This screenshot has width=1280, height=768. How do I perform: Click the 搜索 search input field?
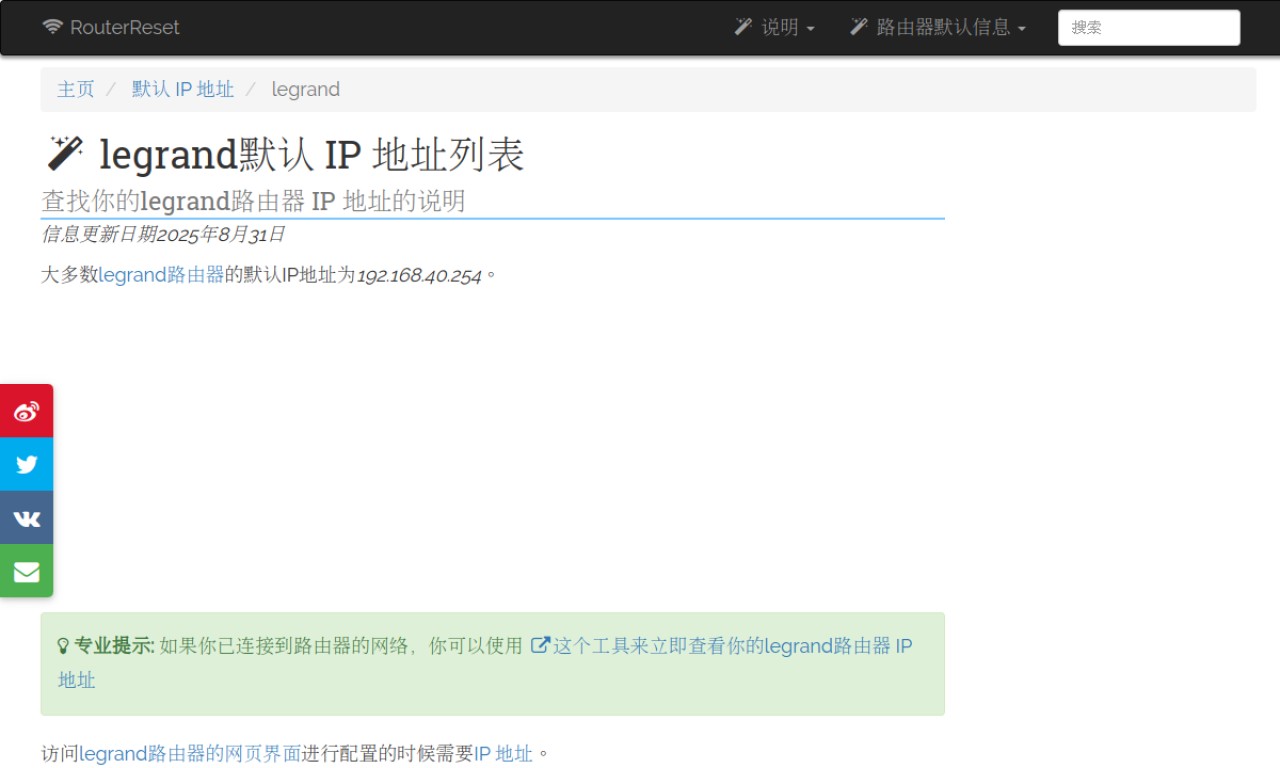point(1149,28)
